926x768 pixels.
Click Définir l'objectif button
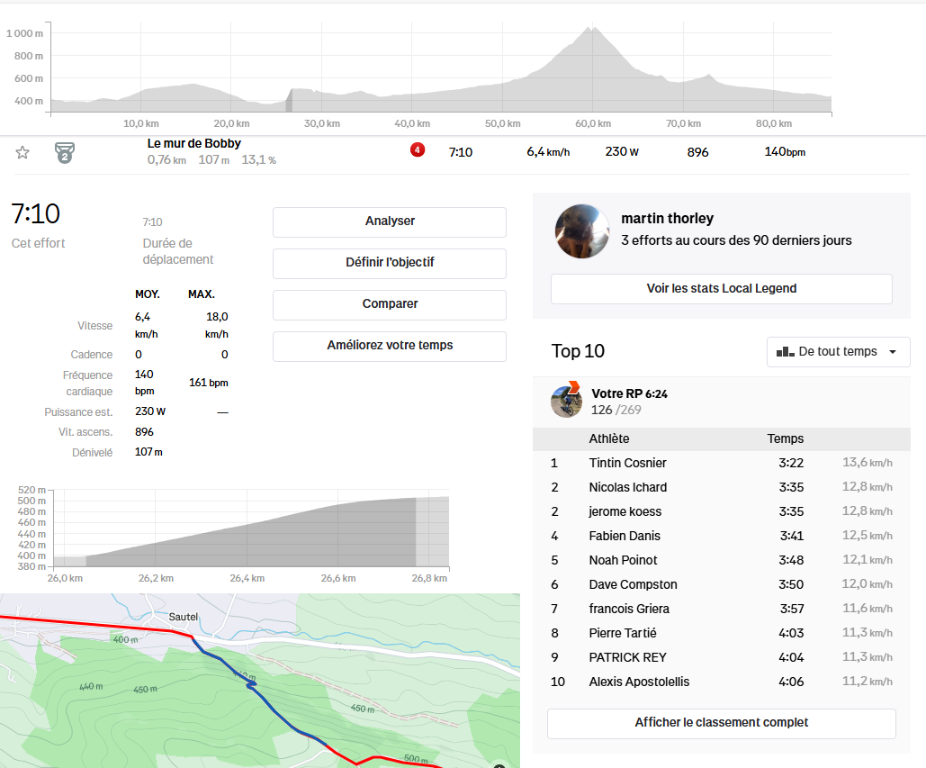[x=390, y=263]
